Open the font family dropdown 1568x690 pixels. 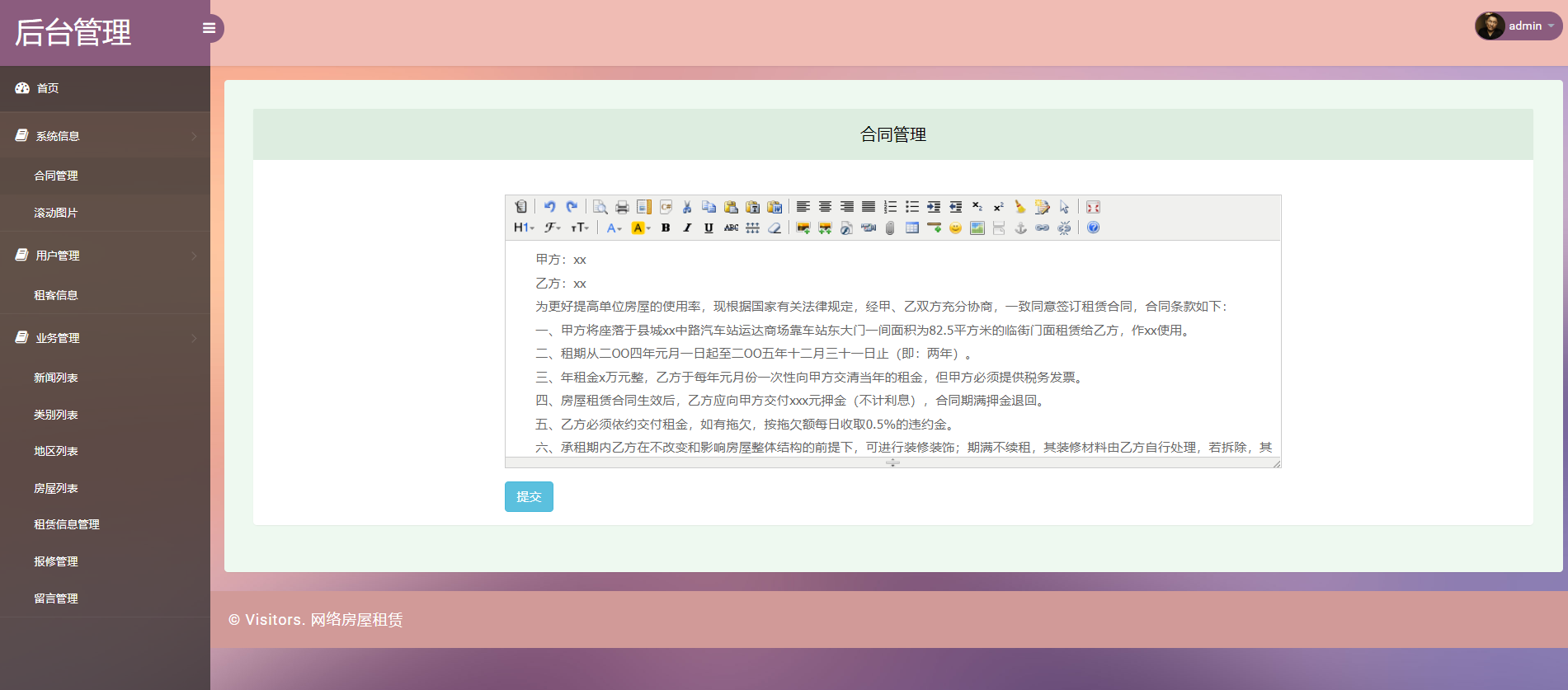(553, 228)
